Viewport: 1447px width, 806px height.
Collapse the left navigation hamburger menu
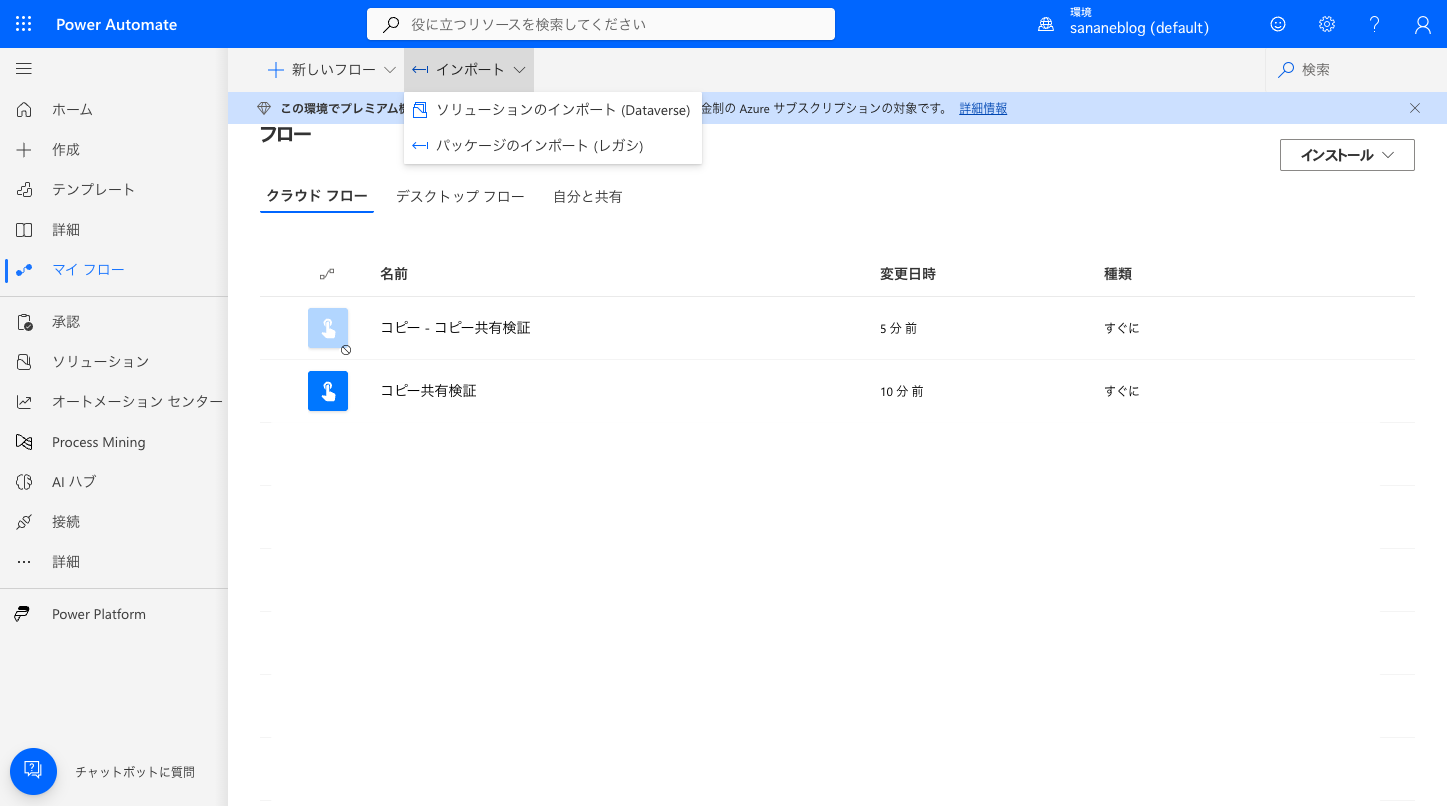coord(24,69)
